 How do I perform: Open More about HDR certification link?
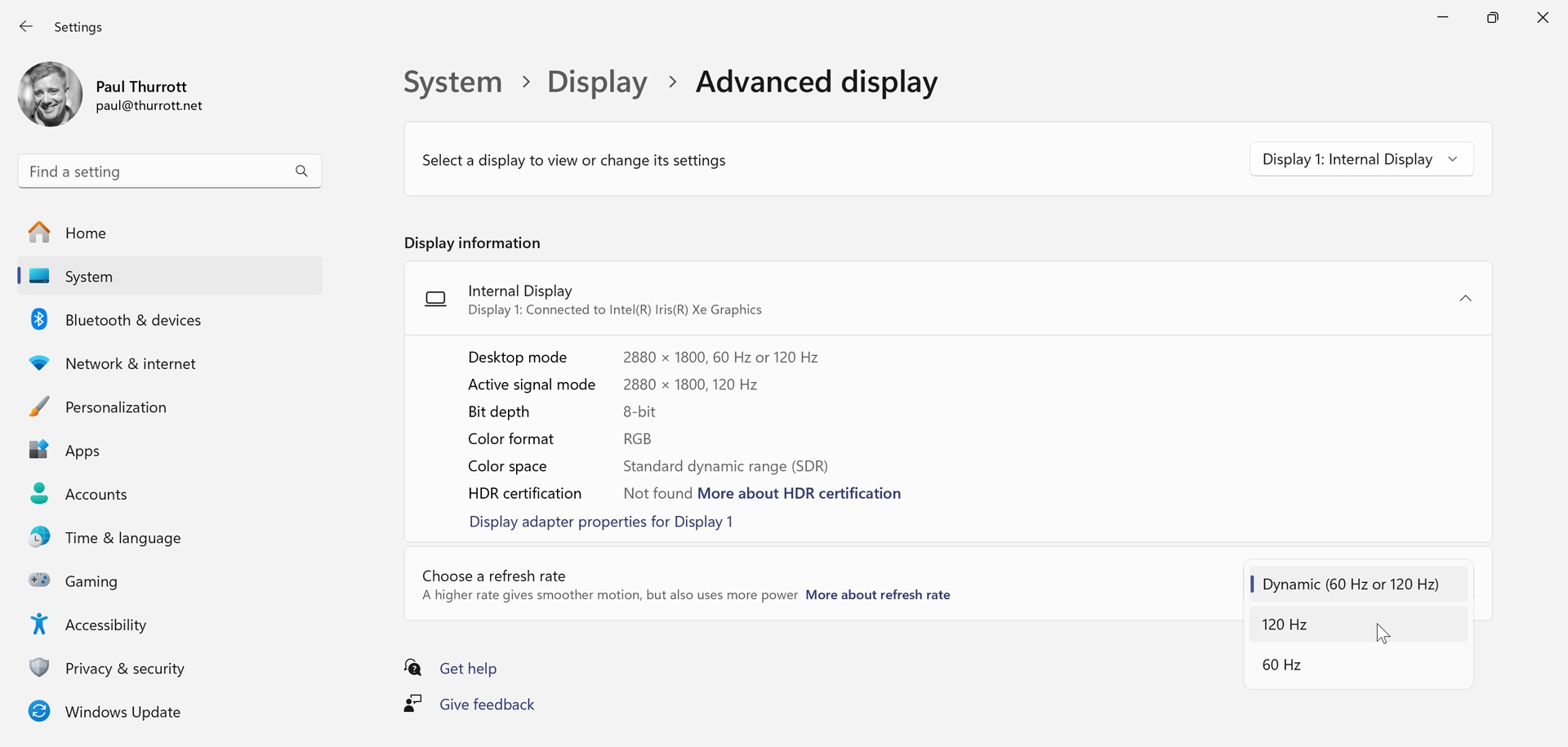pyautogui.click(x=799, y=493)
